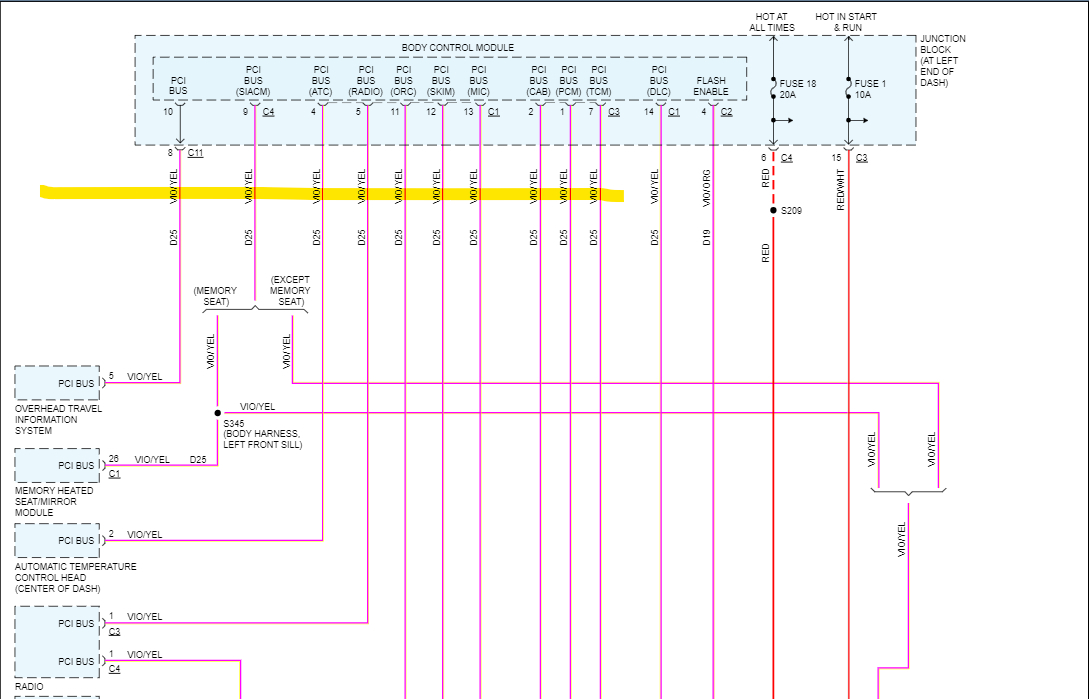Click the Except Memory Seat label

tap(290, 290)
